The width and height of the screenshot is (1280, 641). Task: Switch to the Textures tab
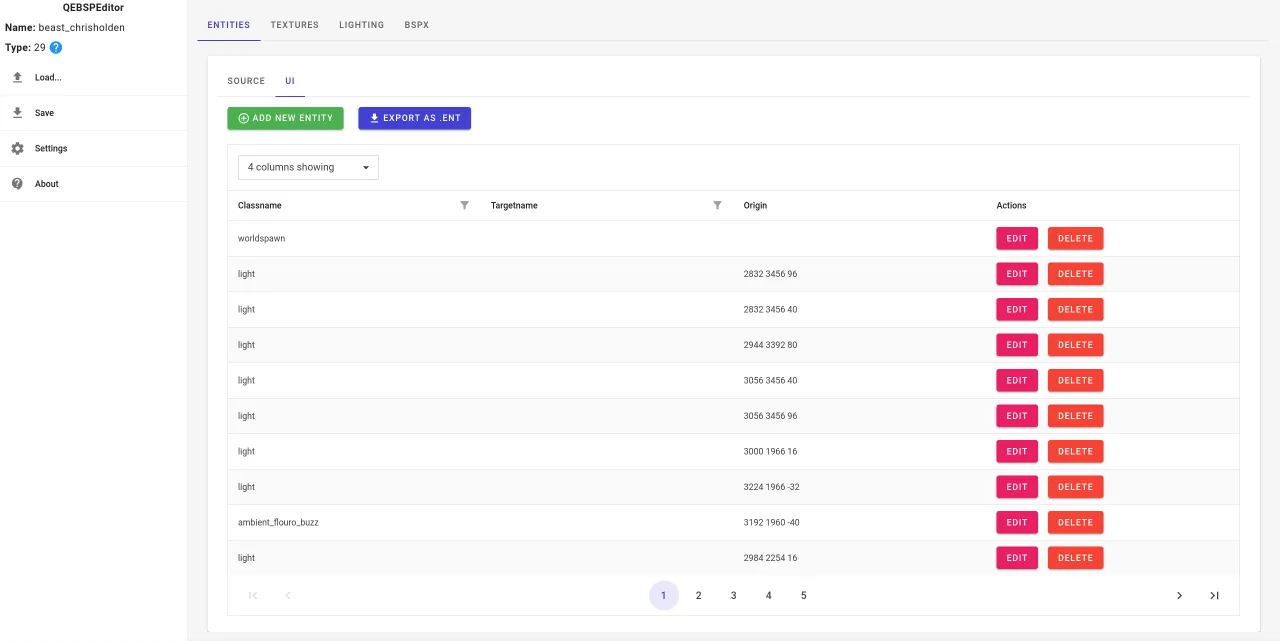294,24
